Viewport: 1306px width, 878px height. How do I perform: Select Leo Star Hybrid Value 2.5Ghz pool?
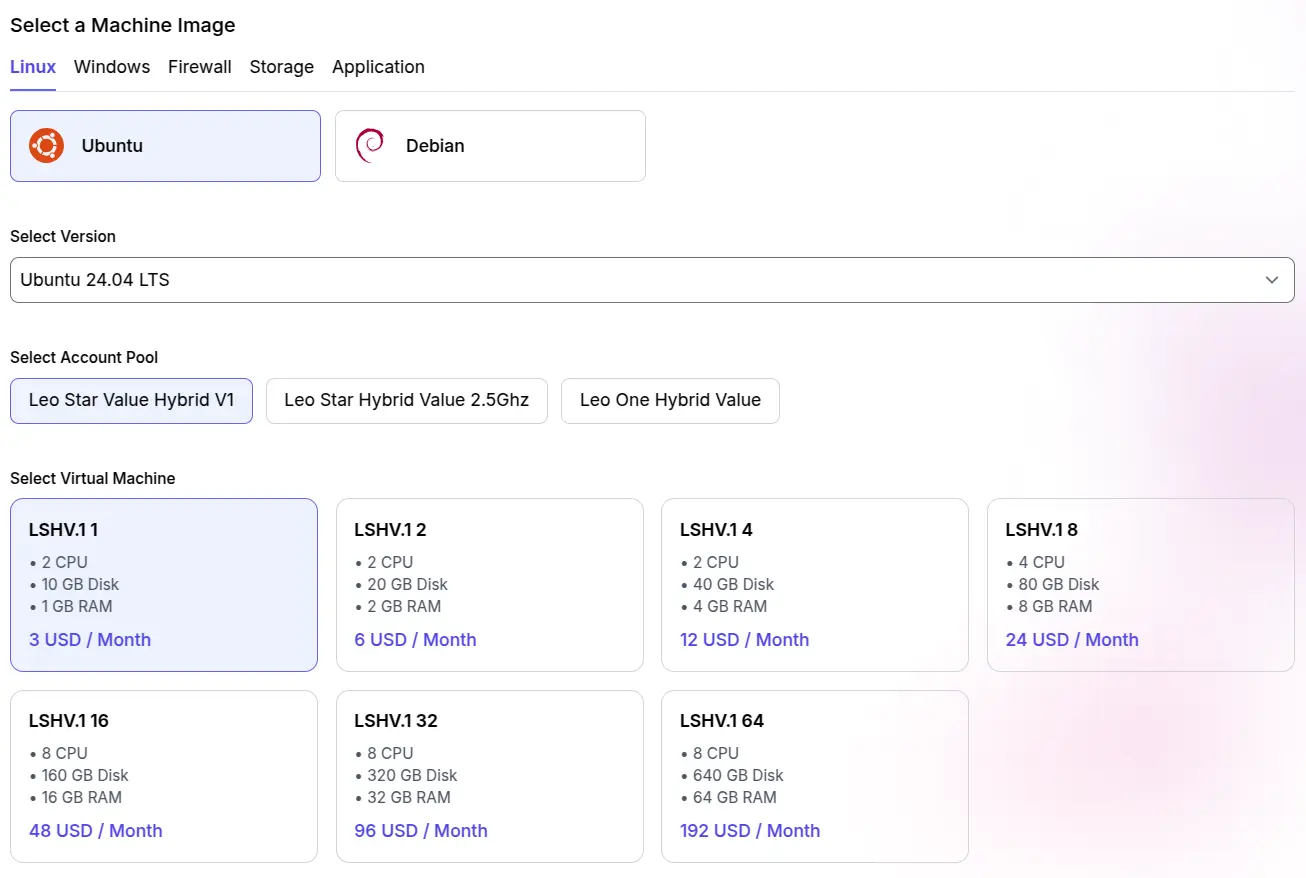click(406, 400)
